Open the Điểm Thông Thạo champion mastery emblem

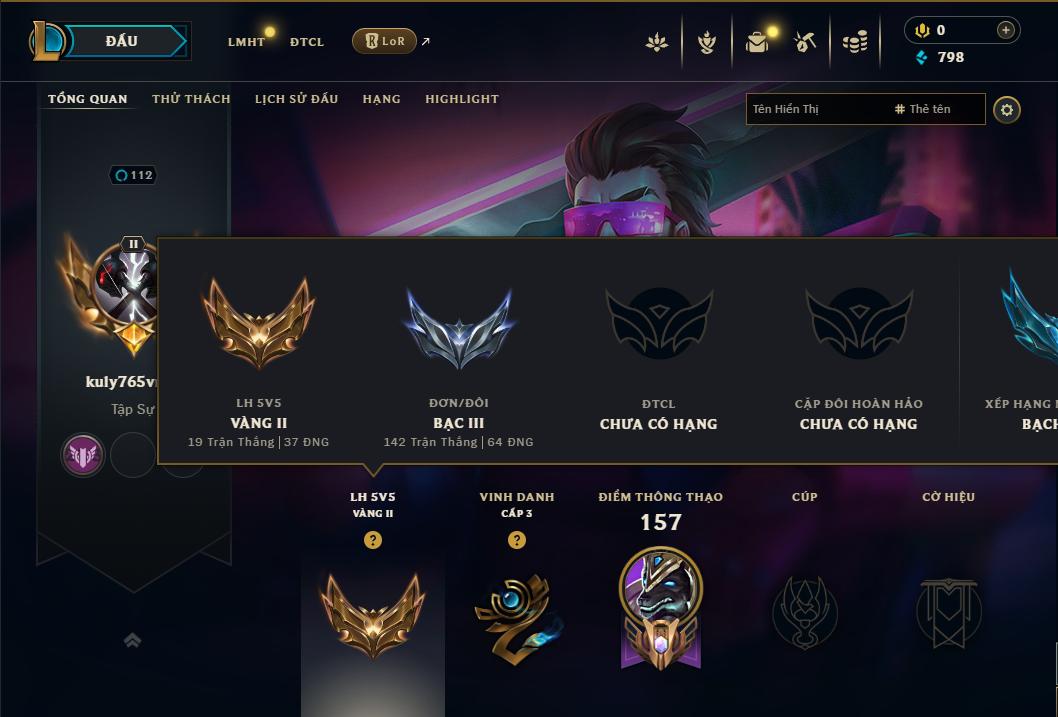[661, 608]
